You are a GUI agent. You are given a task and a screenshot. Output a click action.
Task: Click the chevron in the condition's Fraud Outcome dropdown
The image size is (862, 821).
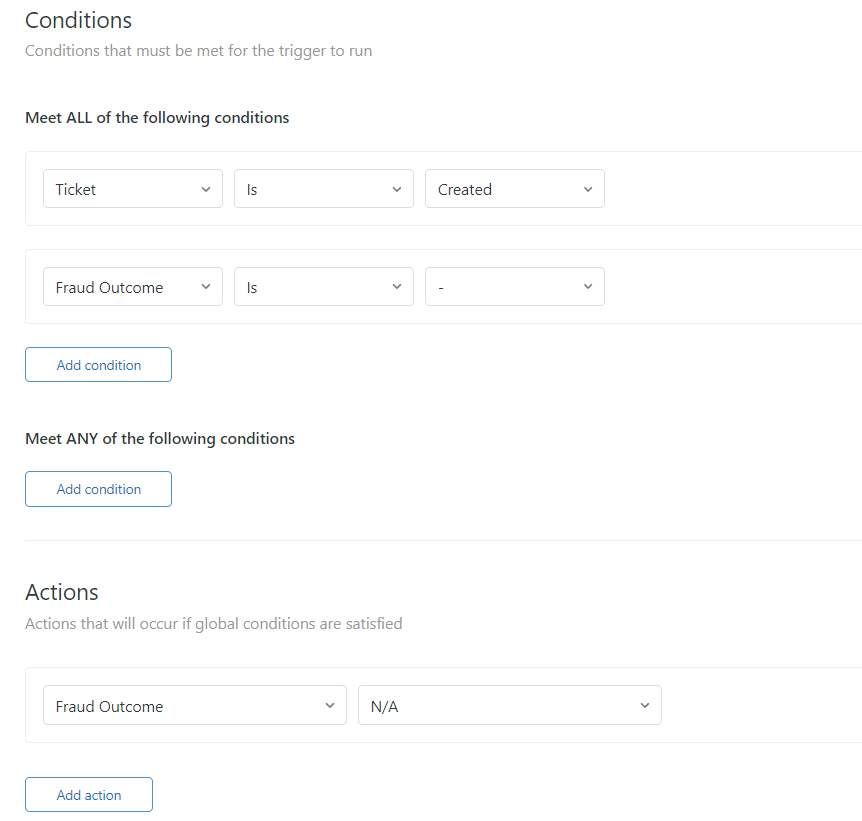(x=205, y=287)
